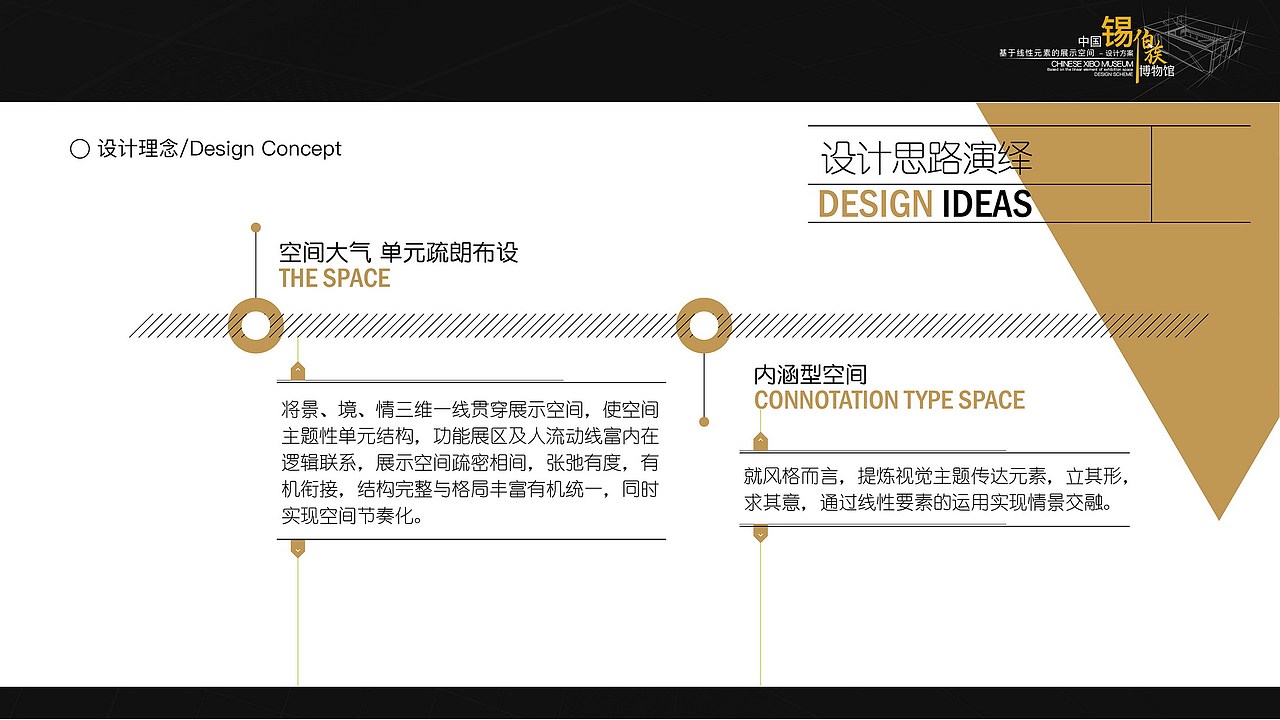
Task: Click the THE SPACE heading text
Action: [x=332, y=279]
